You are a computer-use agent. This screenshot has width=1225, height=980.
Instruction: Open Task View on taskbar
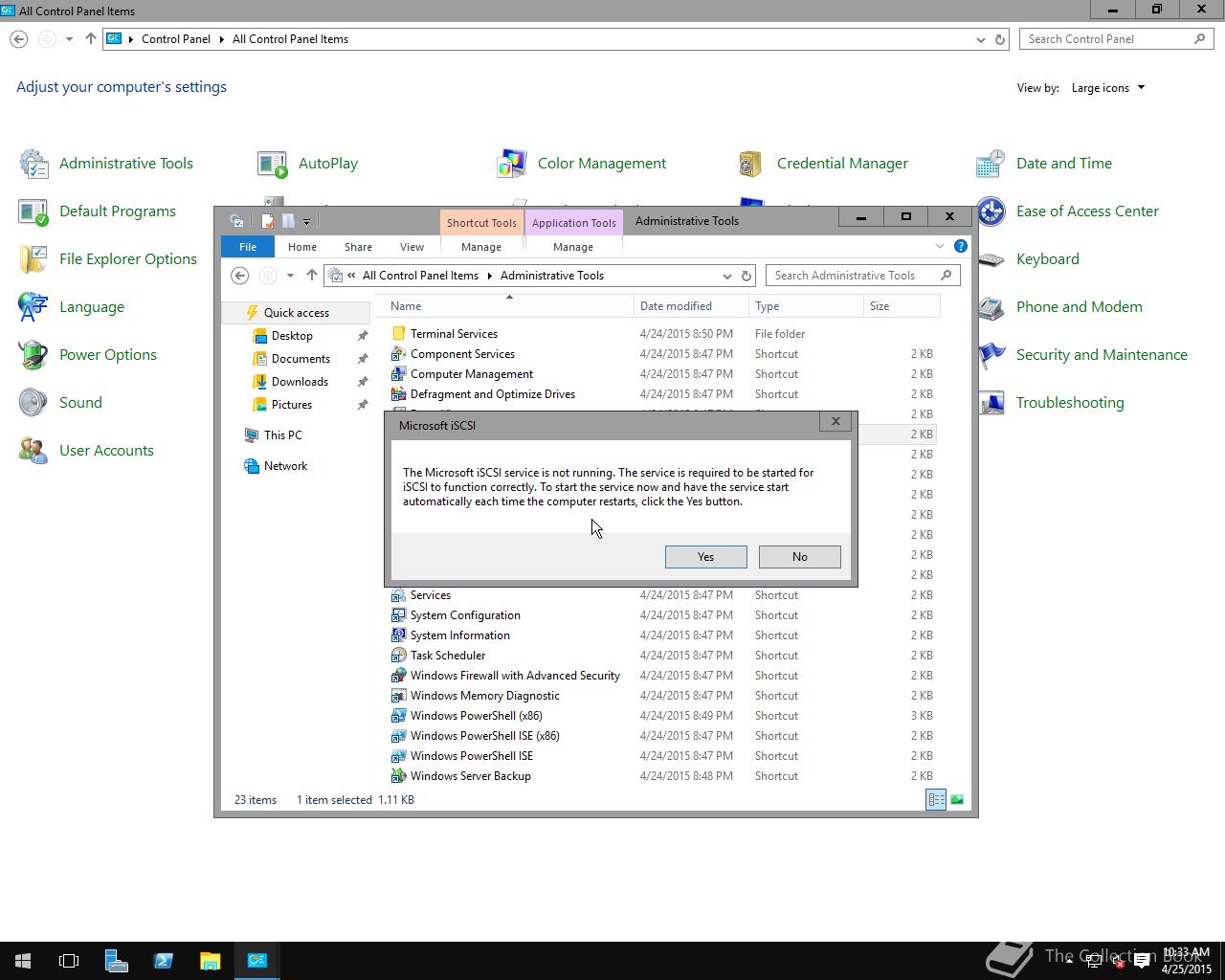[x=69, y=961]
